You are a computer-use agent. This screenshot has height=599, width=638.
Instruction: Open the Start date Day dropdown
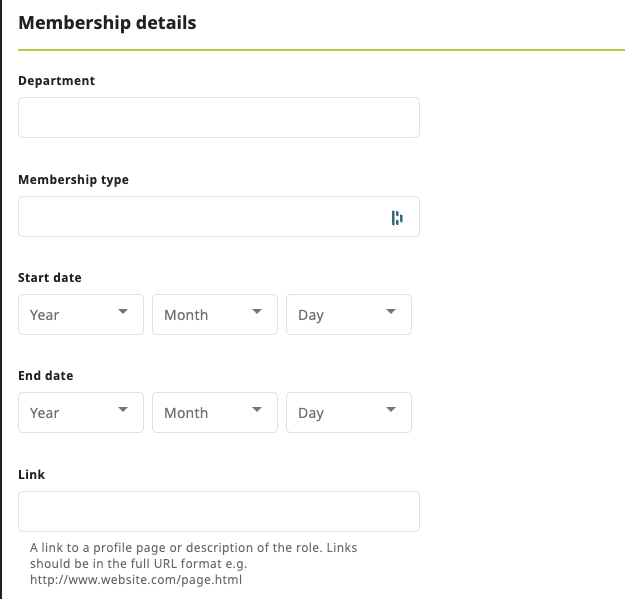(x=349, y=314)
